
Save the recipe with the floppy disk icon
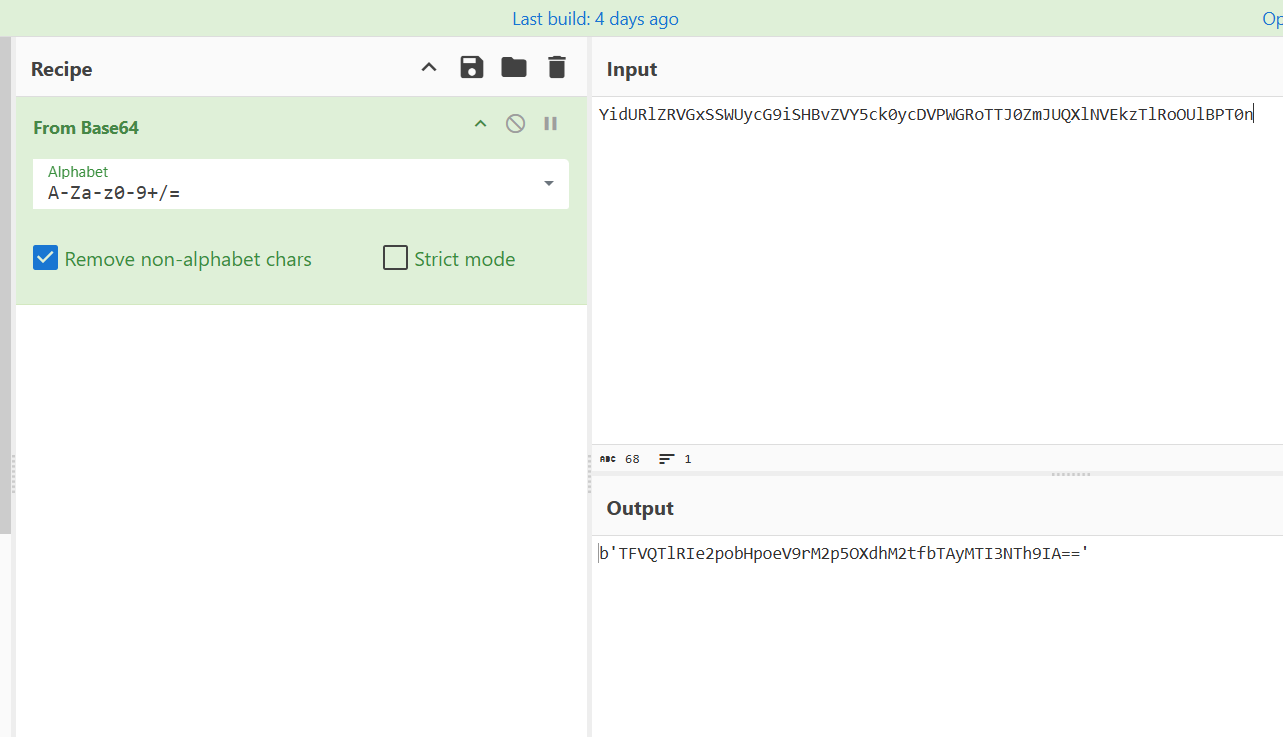472,68
